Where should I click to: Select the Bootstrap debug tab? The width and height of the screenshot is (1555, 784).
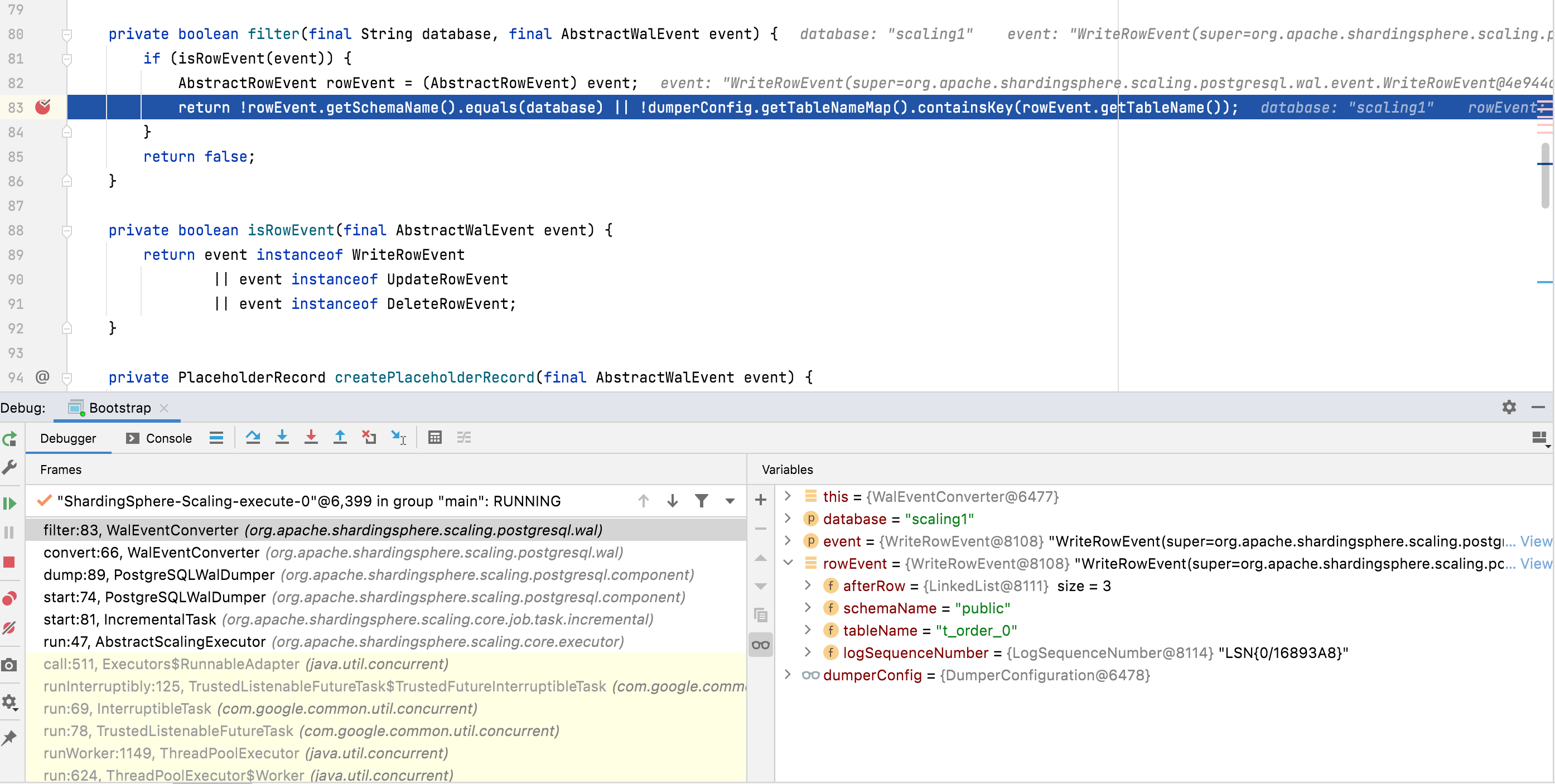118,408
